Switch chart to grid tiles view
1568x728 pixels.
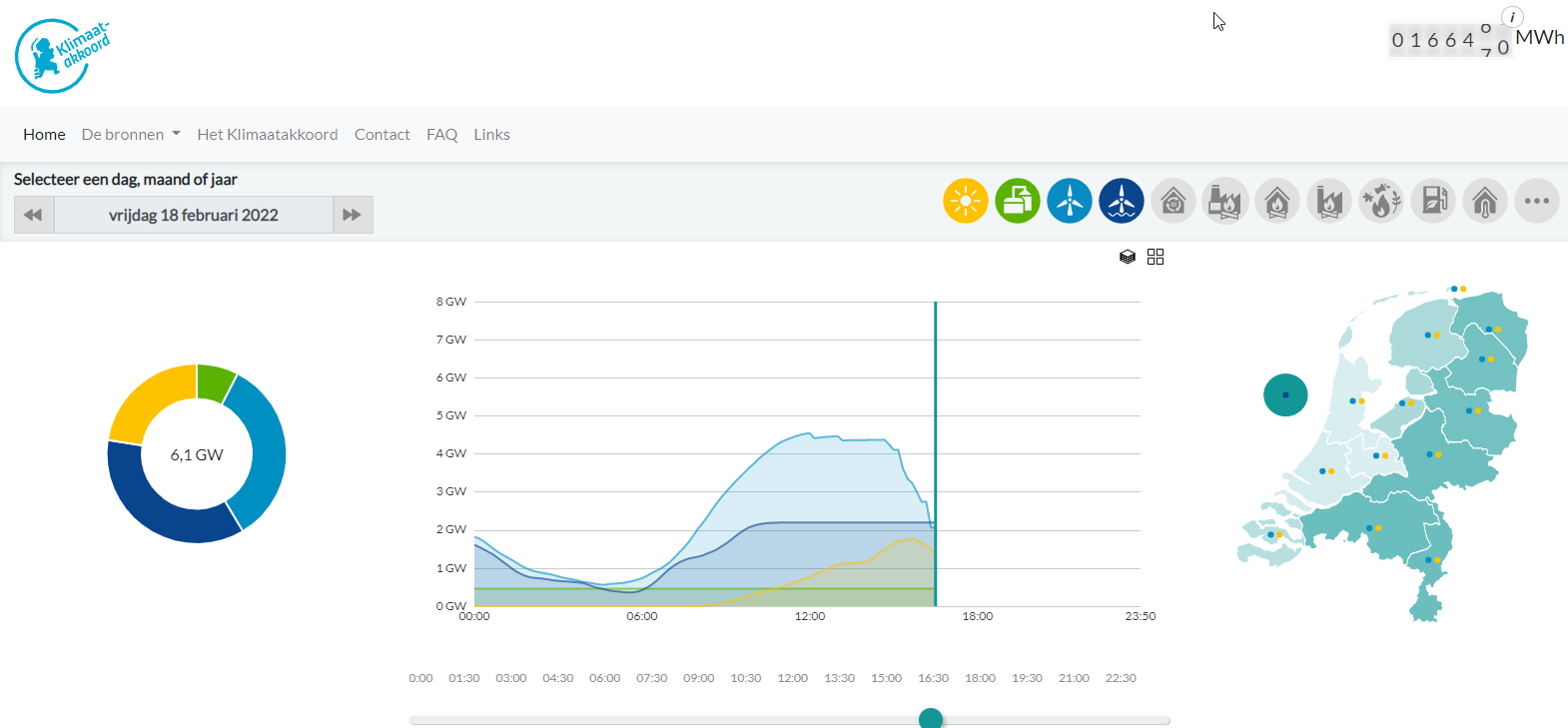click(x=1156, y=257)
